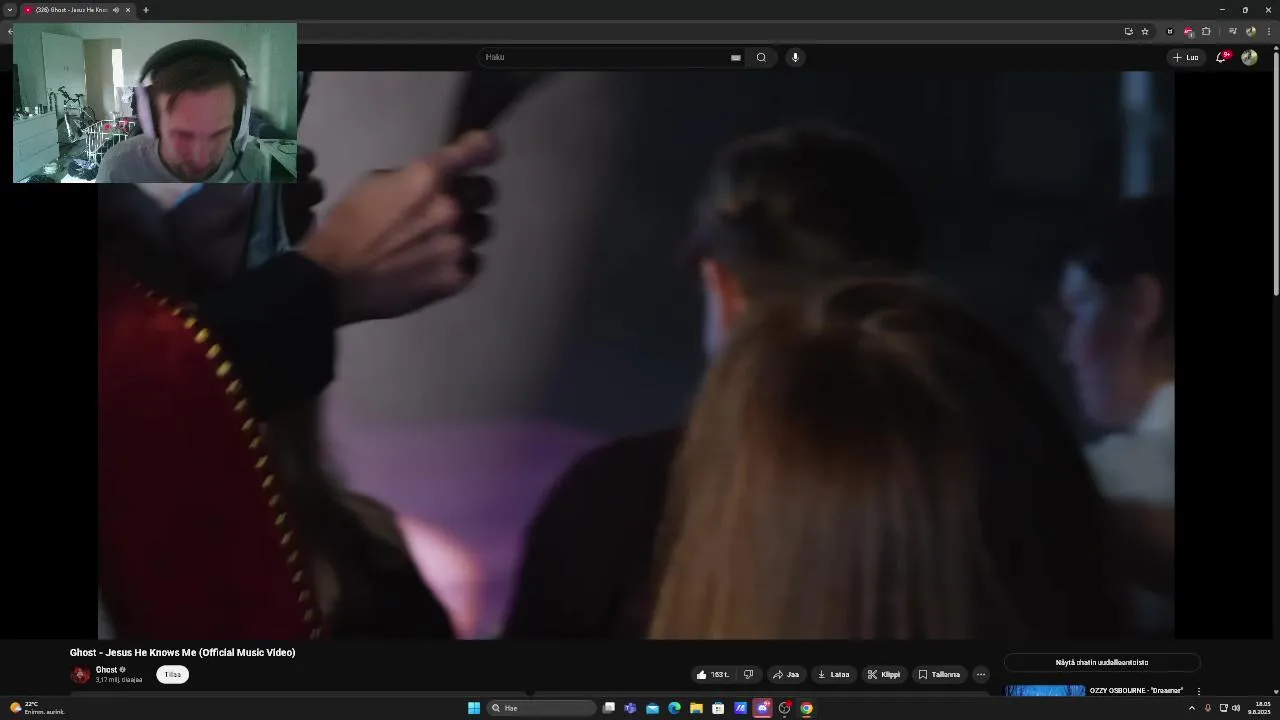The height and width of the screenshot is (720, 1280).
Task: Open the Ghost channel avatar
Action: point(80,674)
